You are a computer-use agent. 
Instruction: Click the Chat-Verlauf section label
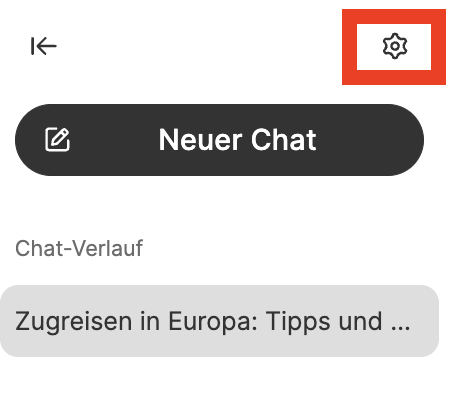[79, 248]
